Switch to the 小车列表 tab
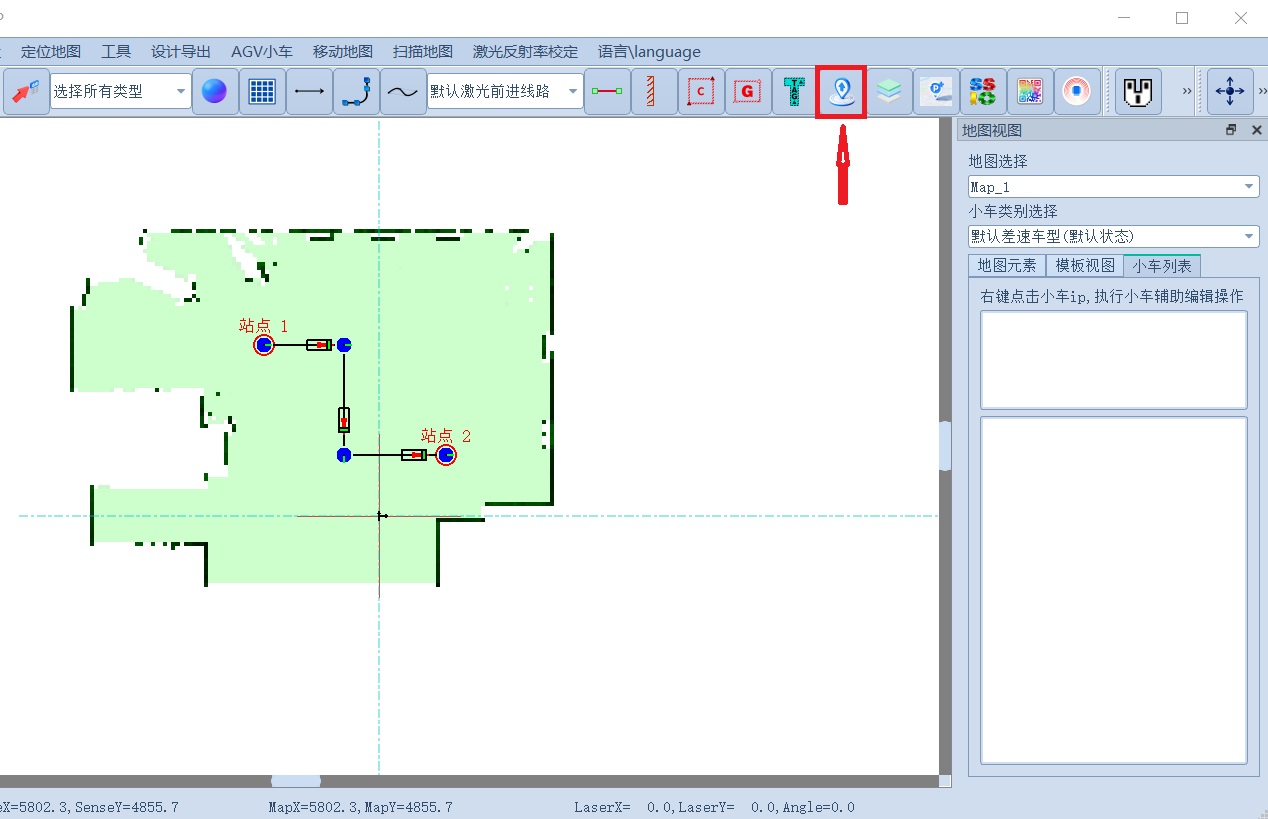Image resolution: width=1268 pixels, height=819 pixels. point(1162,266)
